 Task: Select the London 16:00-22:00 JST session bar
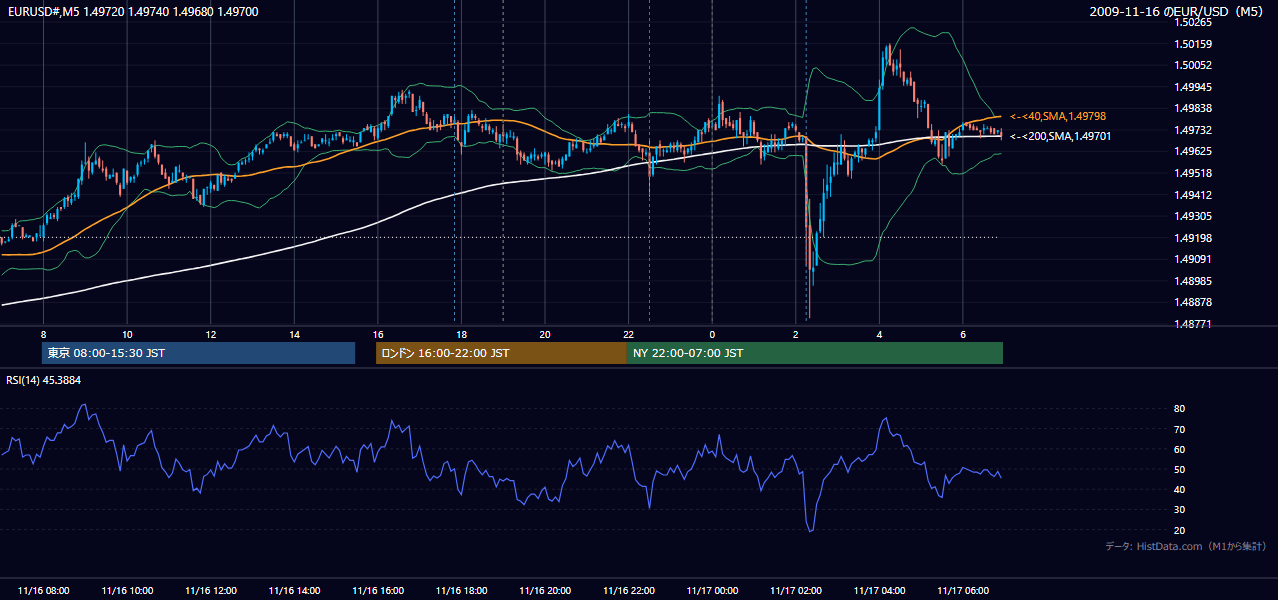click(501, 353)
